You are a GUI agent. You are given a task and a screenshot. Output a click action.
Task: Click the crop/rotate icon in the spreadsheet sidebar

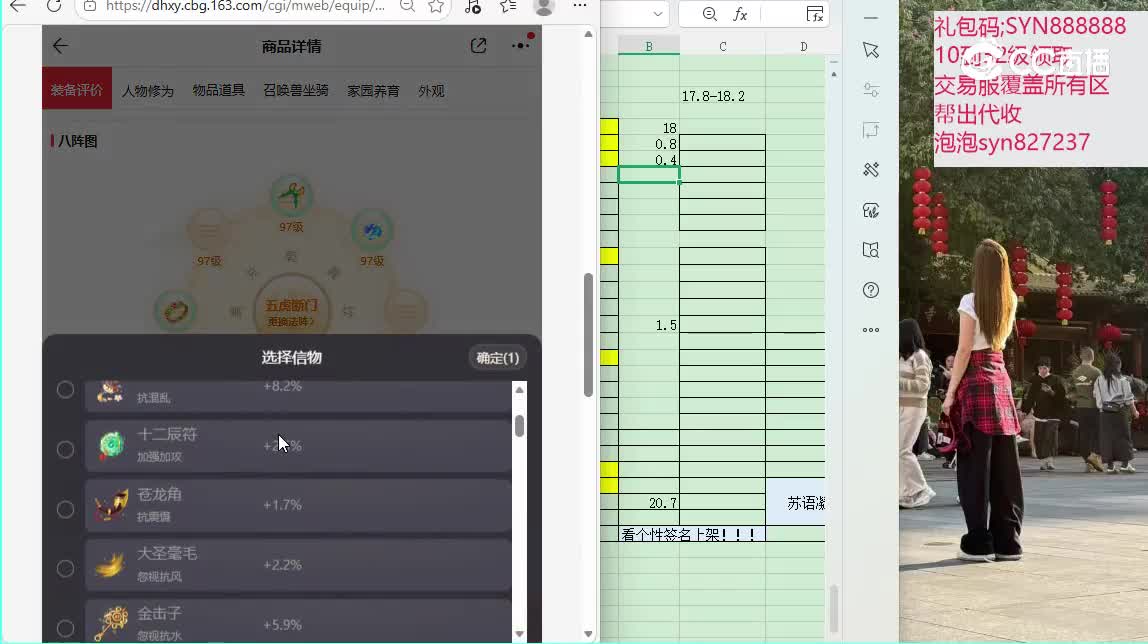click(x=871, y=130)
